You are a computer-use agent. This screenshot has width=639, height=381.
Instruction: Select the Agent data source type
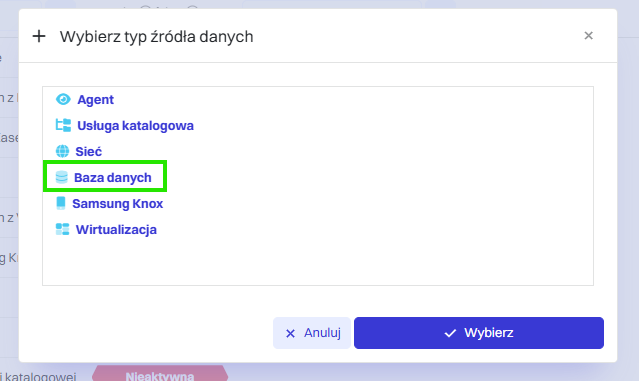(95, 100)
